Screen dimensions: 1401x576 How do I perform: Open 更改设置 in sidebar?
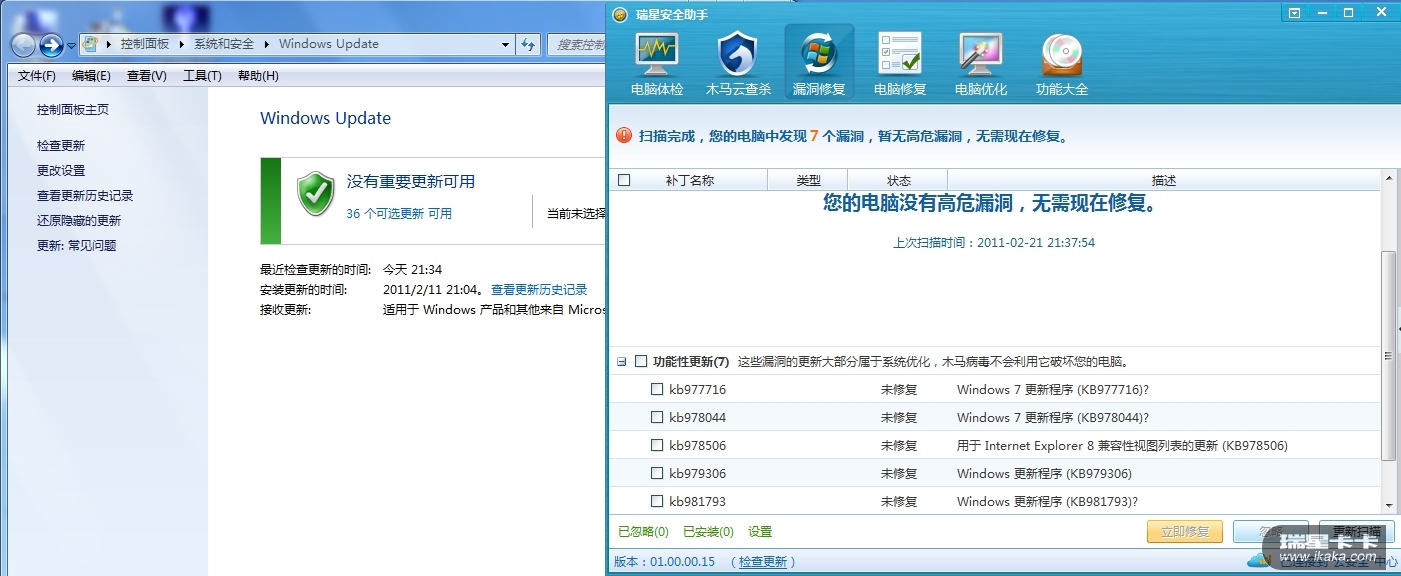pyautogui.click(x=61, y=171)
